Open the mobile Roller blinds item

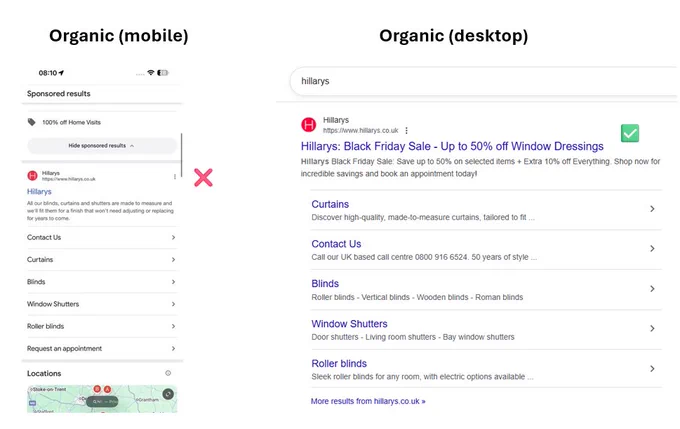[x=102, y=326]
